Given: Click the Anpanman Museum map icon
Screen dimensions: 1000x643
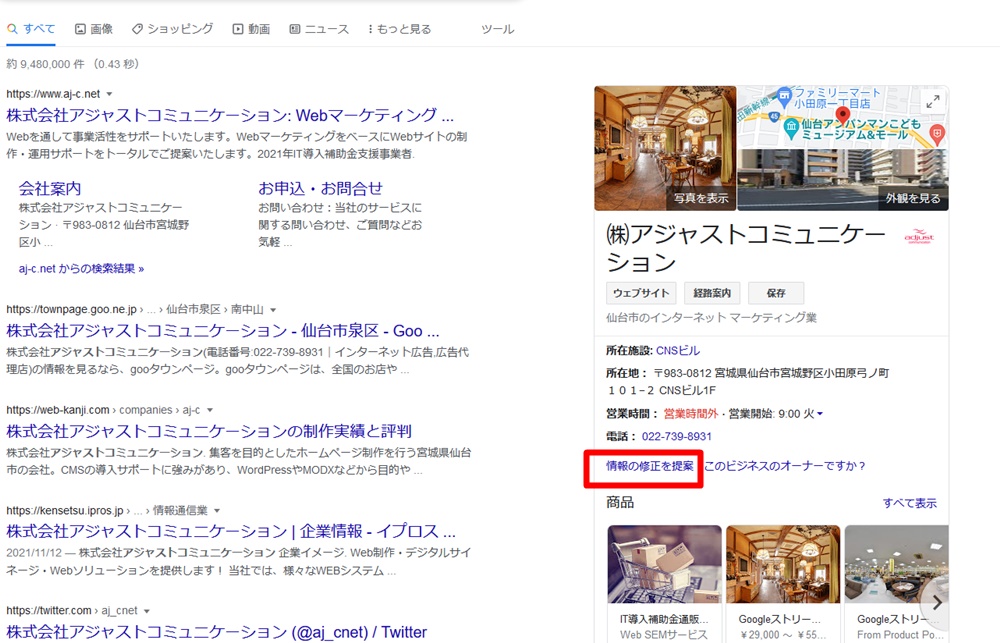Looking at the screenshot, I should pyautogui.click(x=791, y=128).
